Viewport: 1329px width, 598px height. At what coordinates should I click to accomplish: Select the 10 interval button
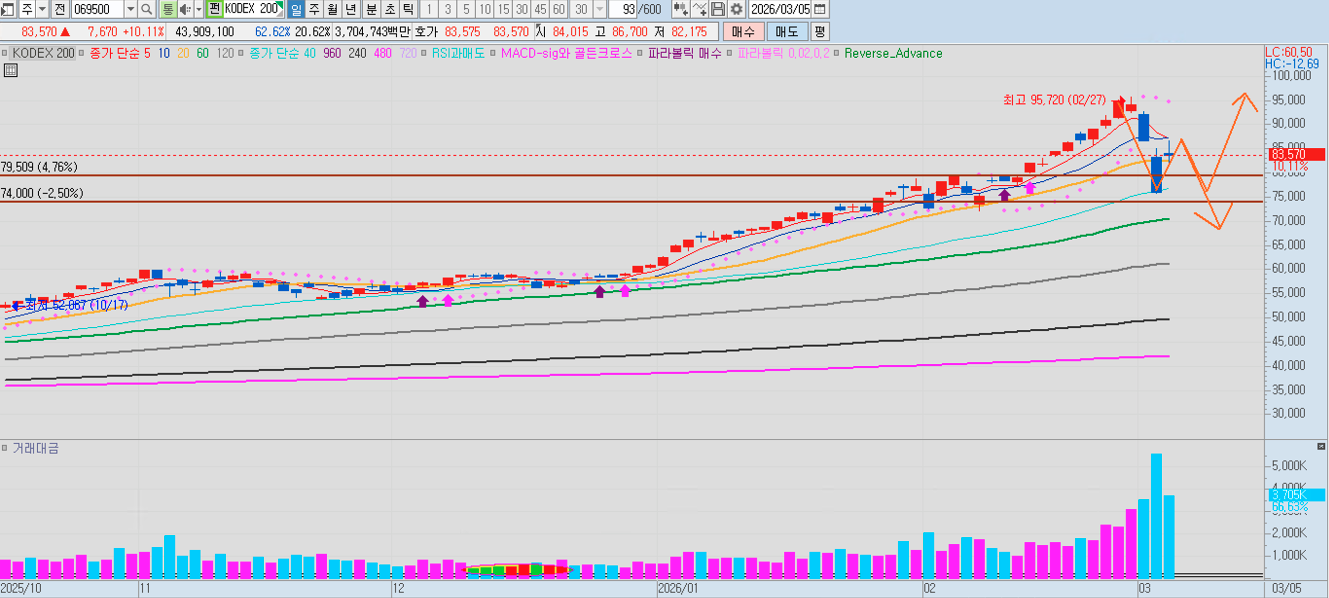point(484,9)
